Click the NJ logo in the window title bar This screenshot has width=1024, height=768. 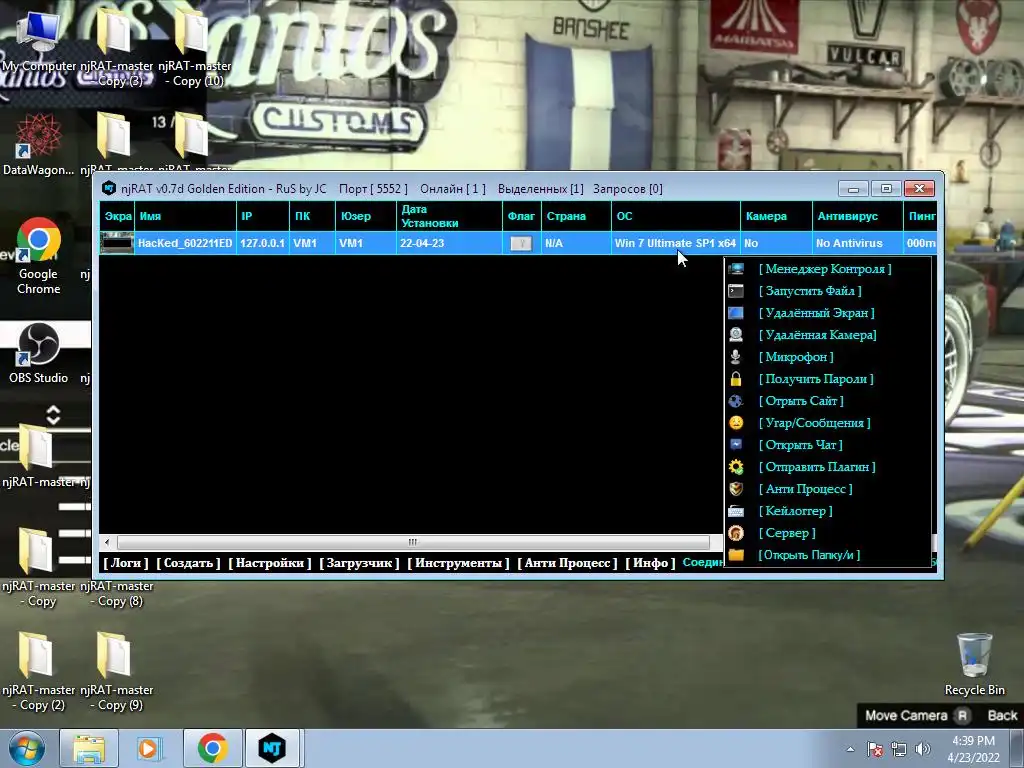pyautogui.click(x=109, y=188)
